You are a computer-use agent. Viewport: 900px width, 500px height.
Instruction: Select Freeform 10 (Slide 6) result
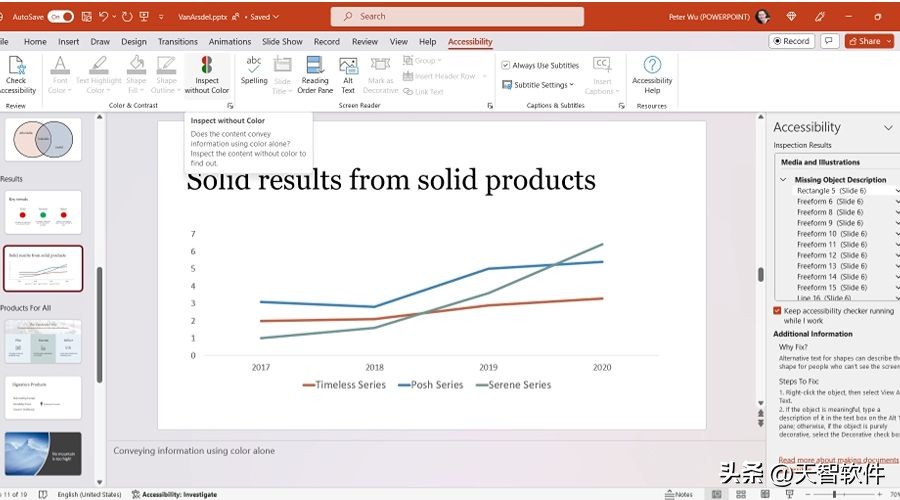832,234
